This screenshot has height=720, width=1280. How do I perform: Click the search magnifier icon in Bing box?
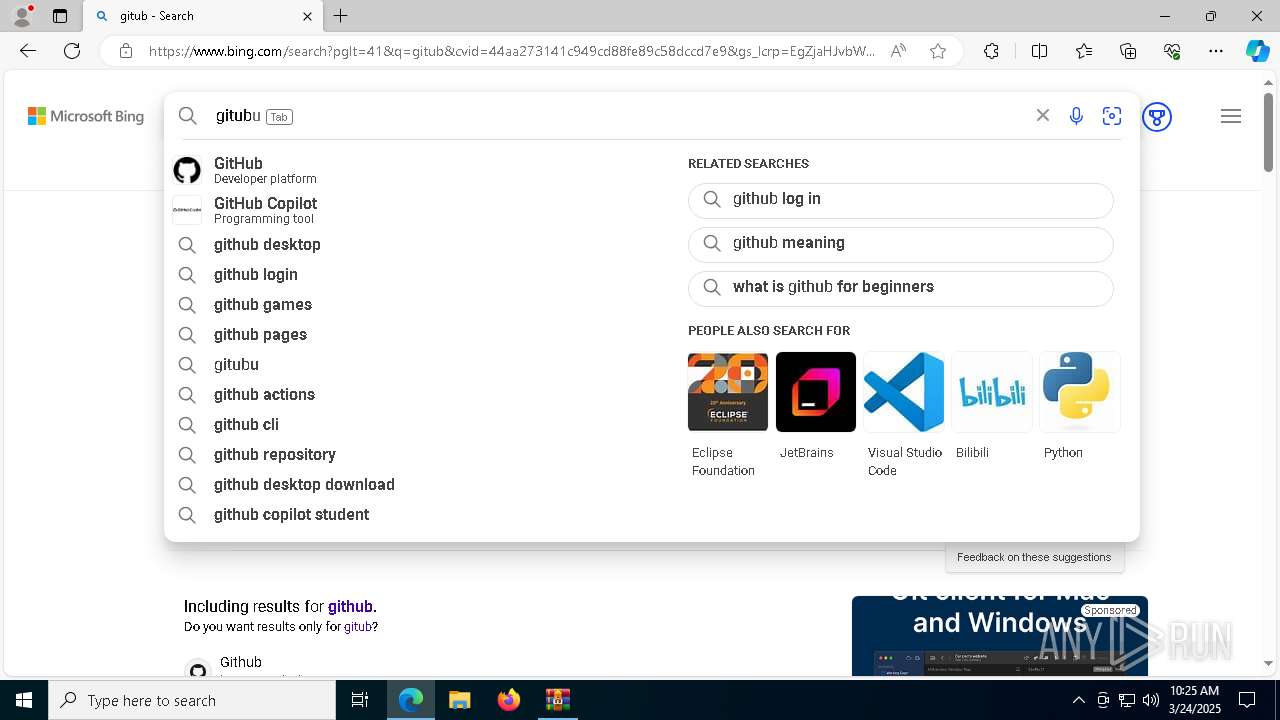point(188,116)
